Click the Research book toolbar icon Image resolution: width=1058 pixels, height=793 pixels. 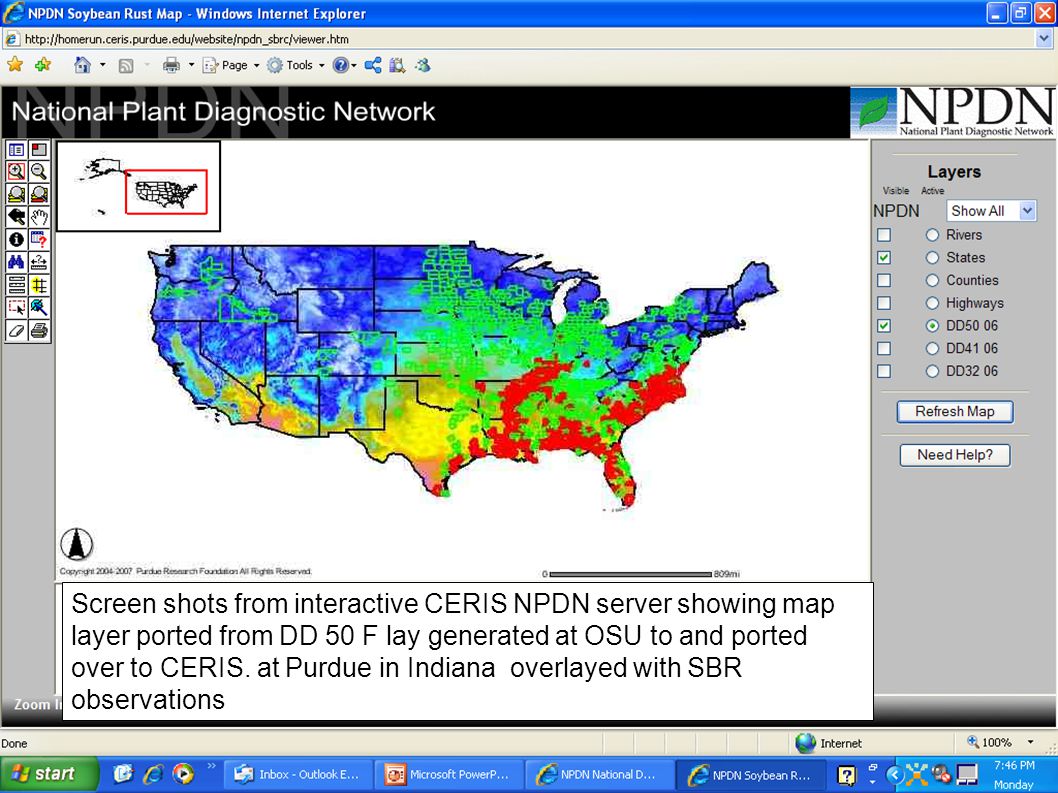[397, 65]
